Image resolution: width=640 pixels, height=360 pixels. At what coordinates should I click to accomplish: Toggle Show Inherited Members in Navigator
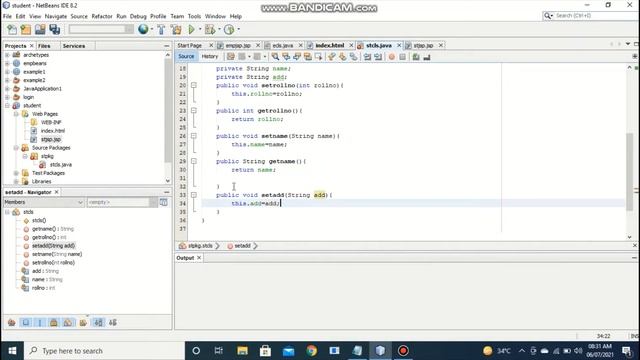point(11,322)
